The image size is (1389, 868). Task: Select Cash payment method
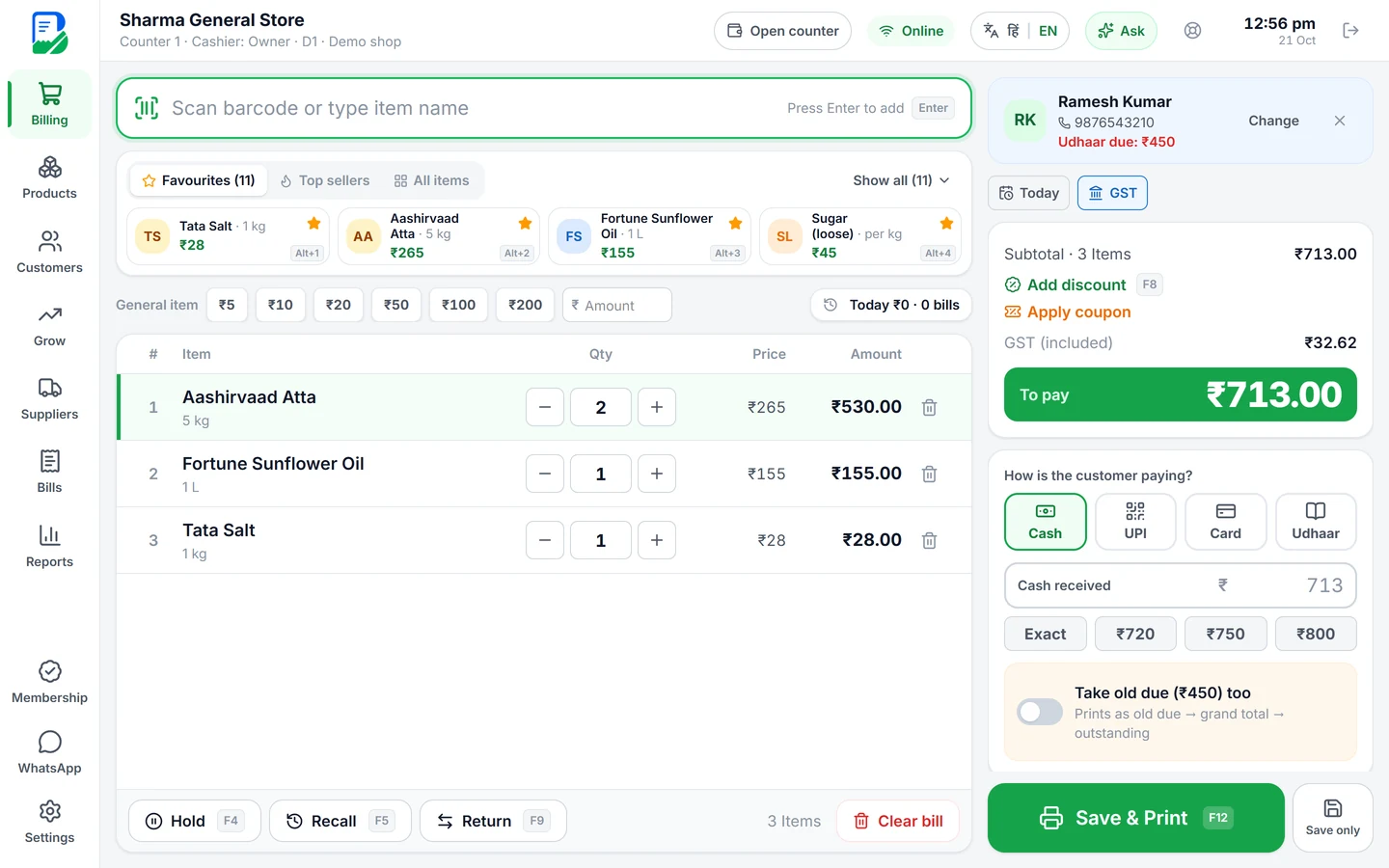[1045, 522]
